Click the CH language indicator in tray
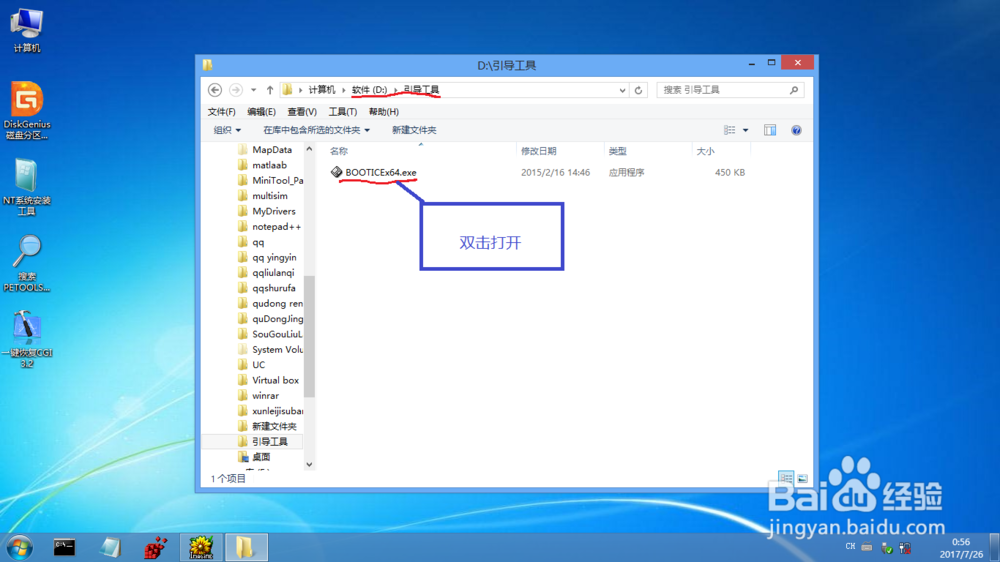Screen dimensions: 1000x562 click(850, 547)
